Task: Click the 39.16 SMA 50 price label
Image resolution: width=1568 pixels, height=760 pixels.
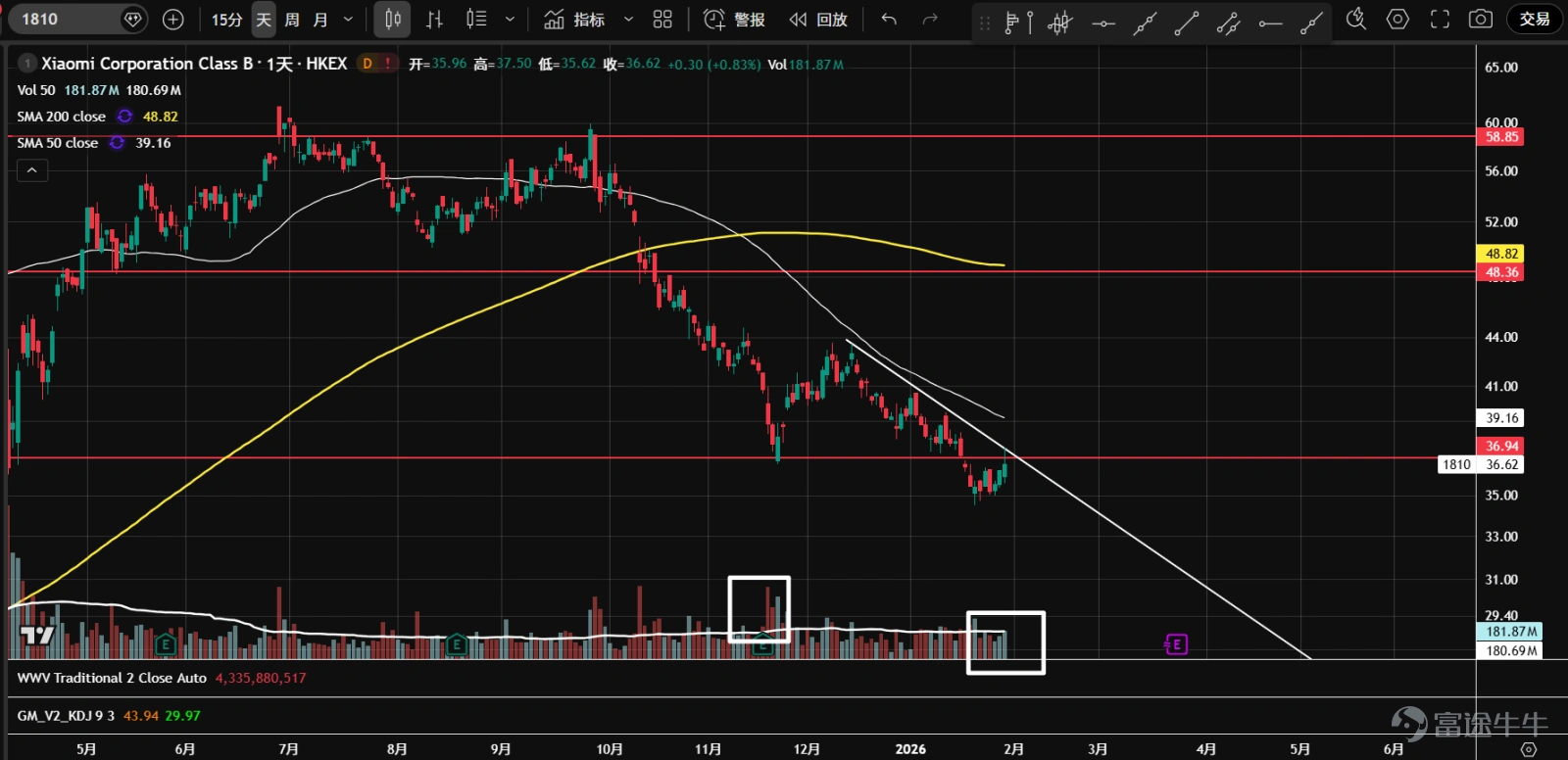Action: [1500, 418]
